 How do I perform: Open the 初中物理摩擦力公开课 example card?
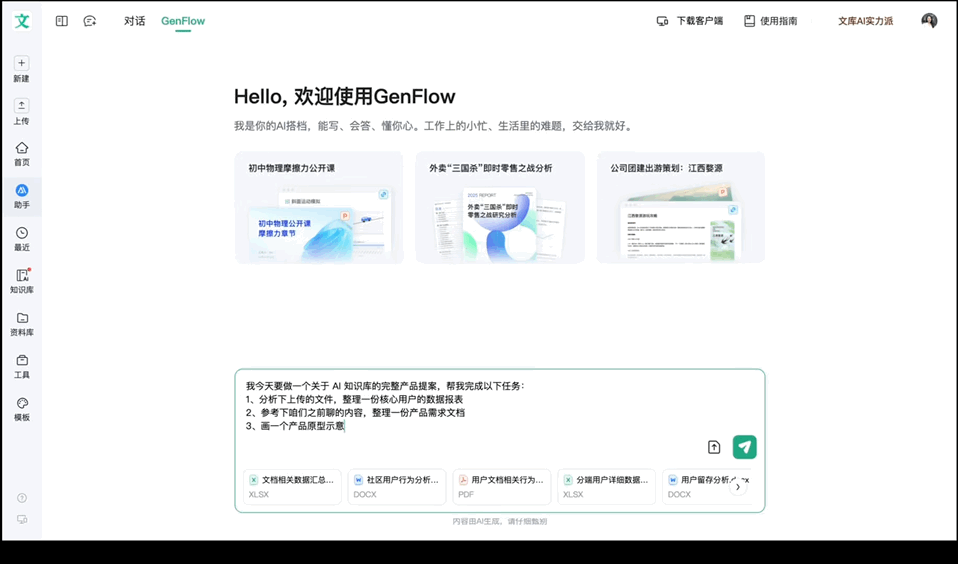coord(319,207)
